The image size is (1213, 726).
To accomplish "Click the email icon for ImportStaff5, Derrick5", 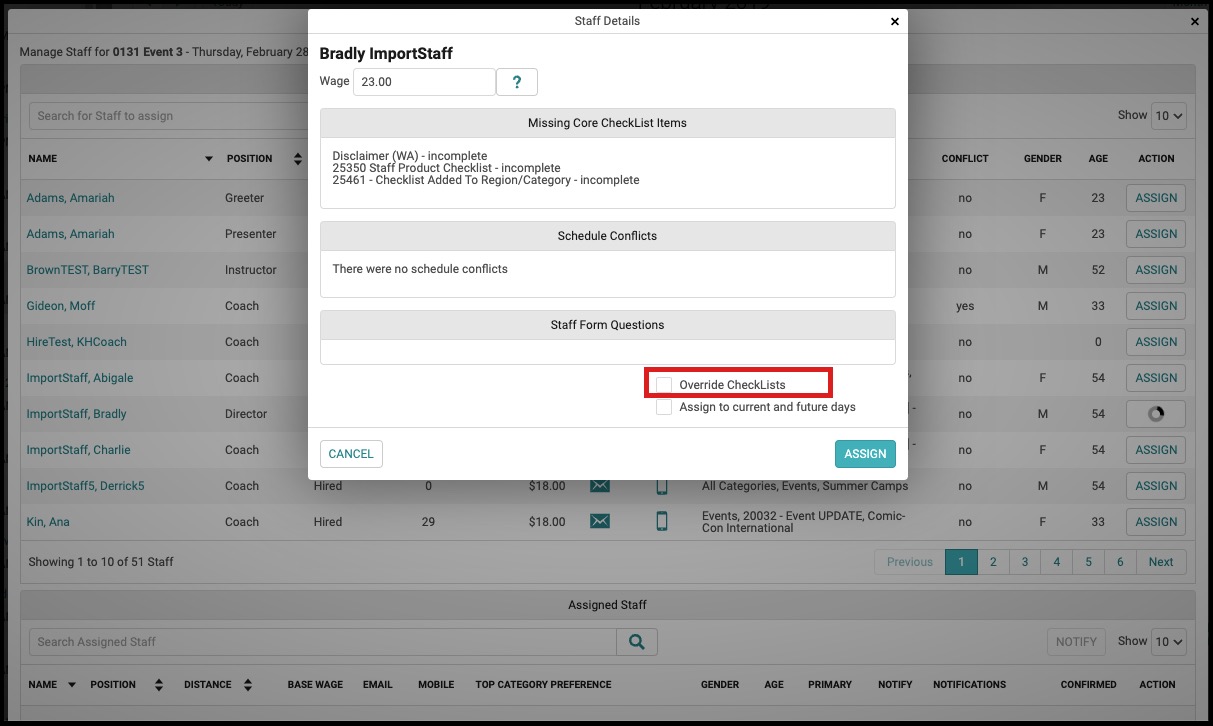I will tap(600, 486).
